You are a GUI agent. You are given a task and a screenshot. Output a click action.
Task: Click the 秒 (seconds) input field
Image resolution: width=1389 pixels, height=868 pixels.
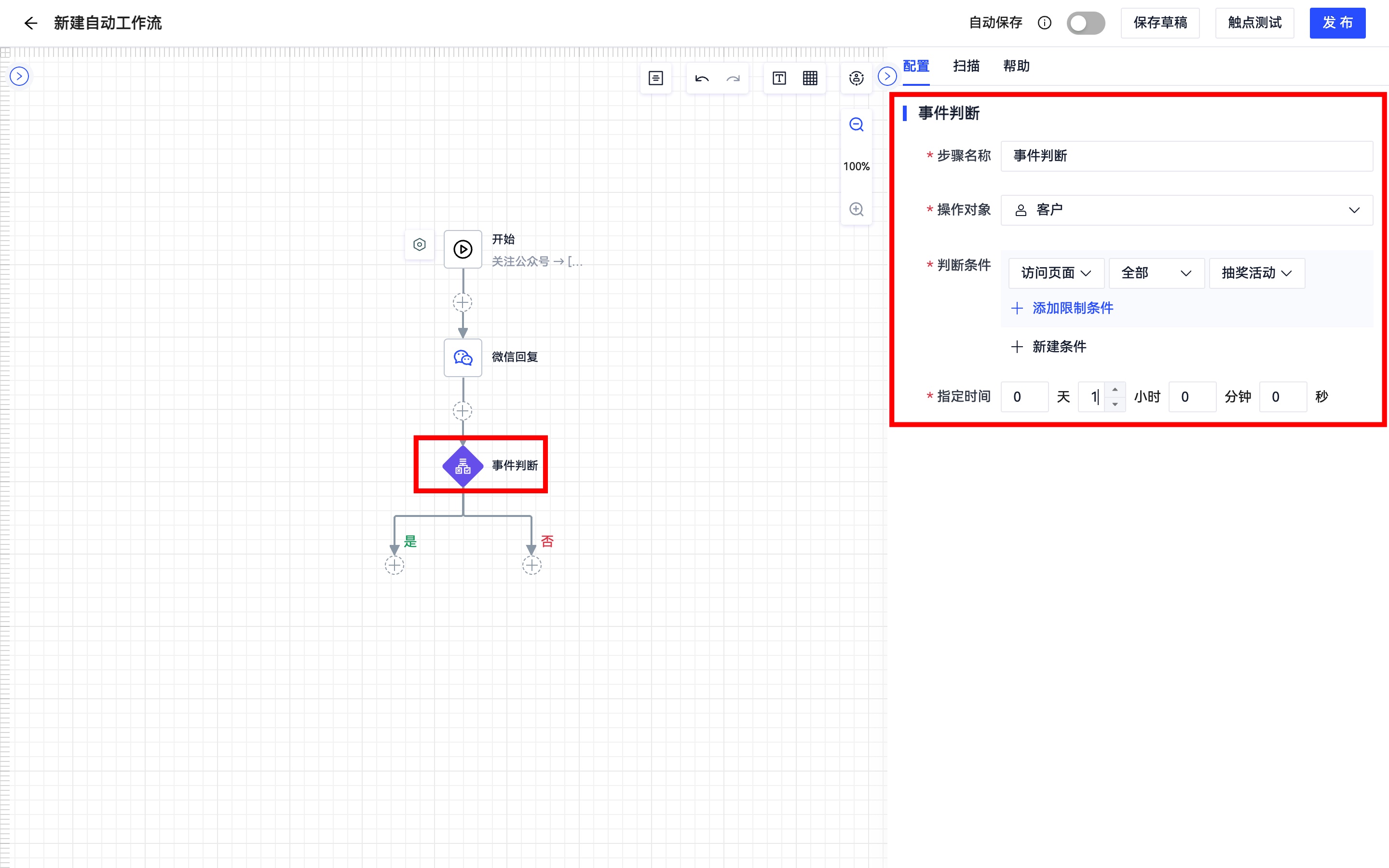tap(1283, 397)
